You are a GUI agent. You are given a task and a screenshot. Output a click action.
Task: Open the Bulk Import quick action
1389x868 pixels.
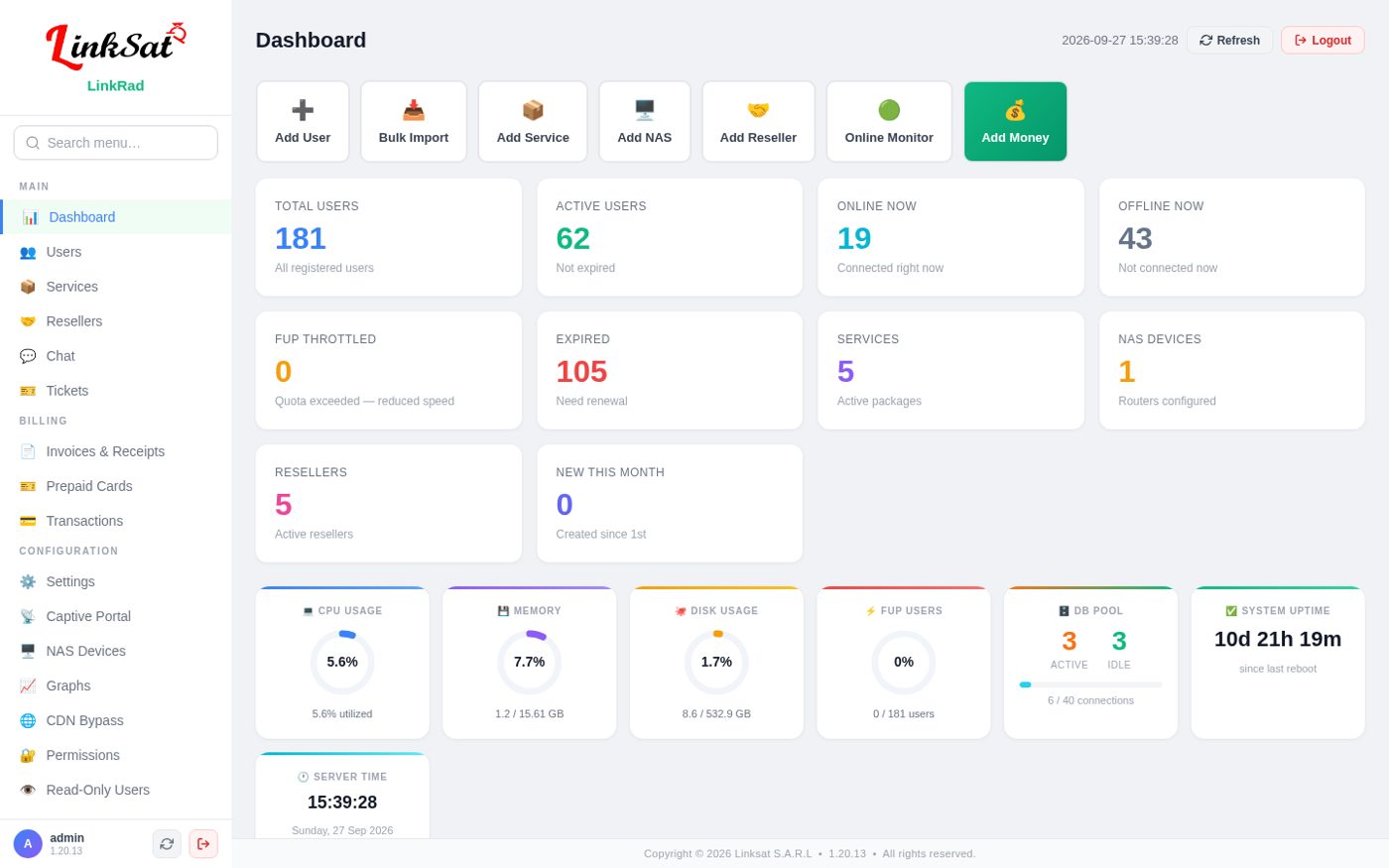(x=414, y=121)
